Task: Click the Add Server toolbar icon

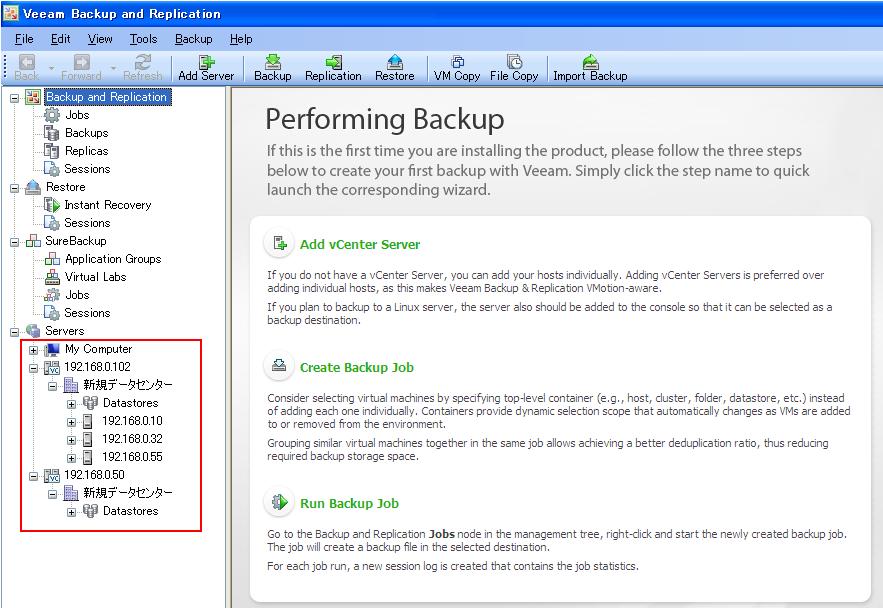Action: click(x=207, y=61)
